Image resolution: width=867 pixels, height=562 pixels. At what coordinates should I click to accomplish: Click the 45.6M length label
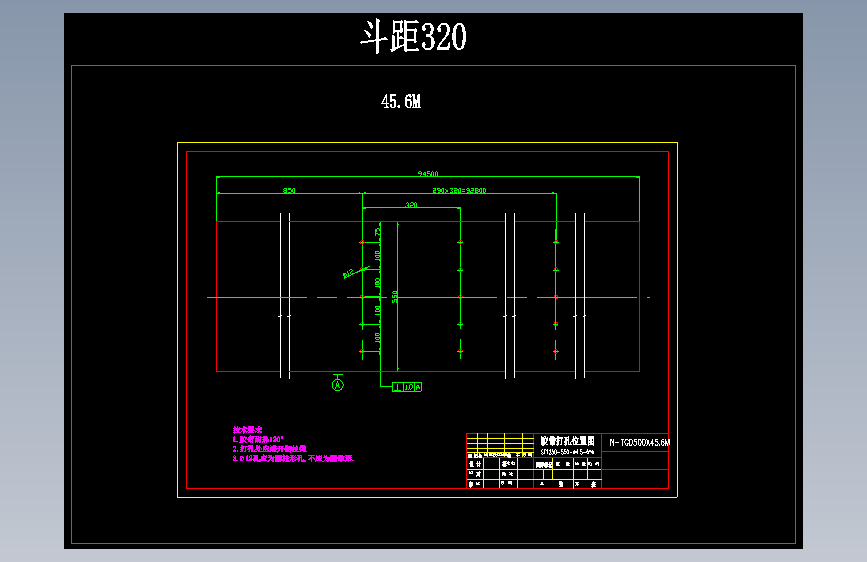401,101
